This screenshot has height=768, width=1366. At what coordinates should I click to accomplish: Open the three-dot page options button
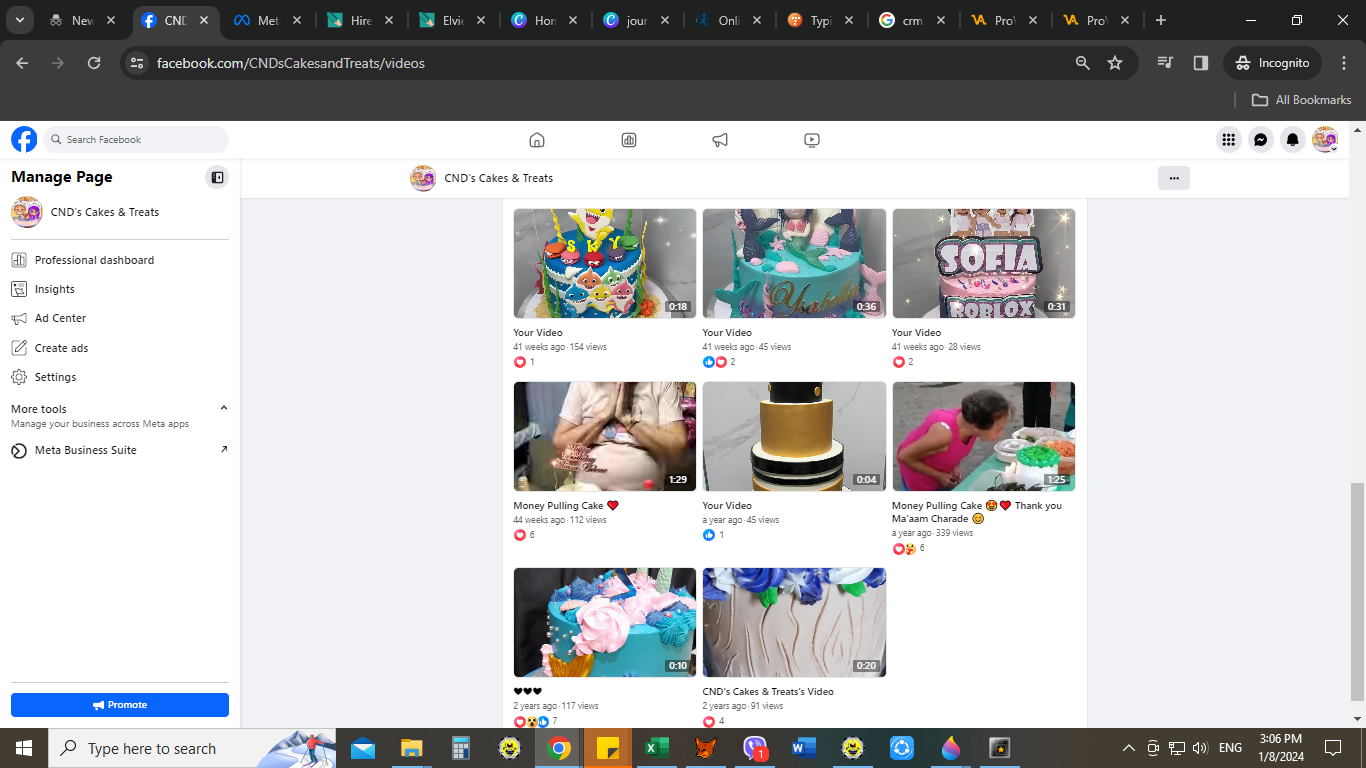click(1174, 178)
